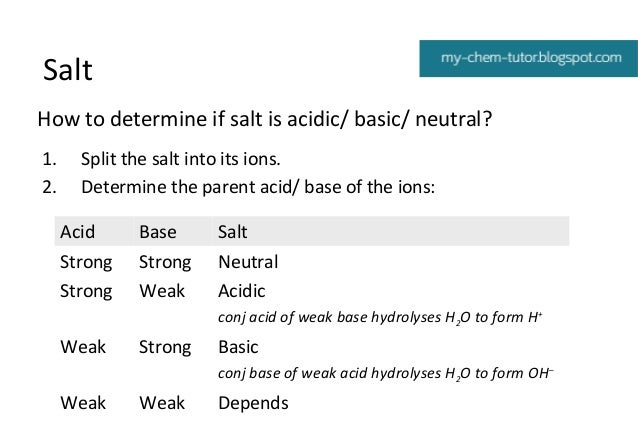Click the Base column header
This screenshot has width=638, height=442.
click(x=158, y=232)
